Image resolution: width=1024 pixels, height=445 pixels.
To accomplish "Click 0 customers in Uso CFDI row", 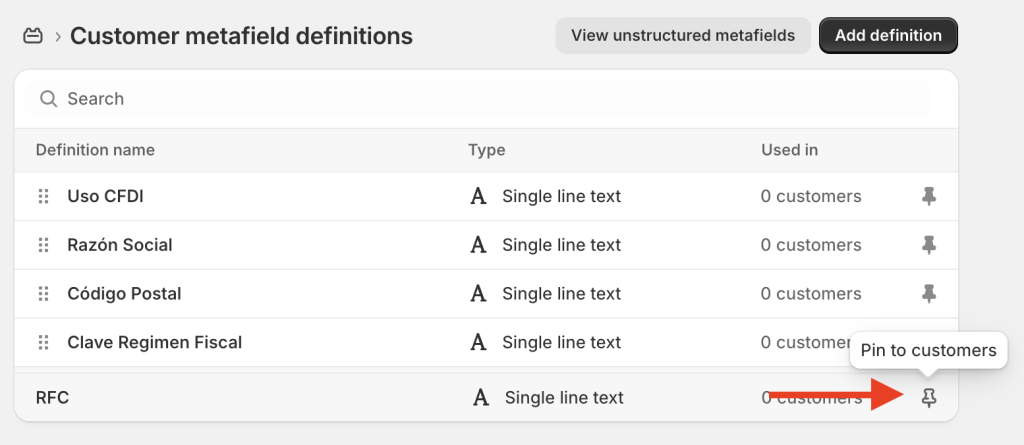I will pos(811,196).
